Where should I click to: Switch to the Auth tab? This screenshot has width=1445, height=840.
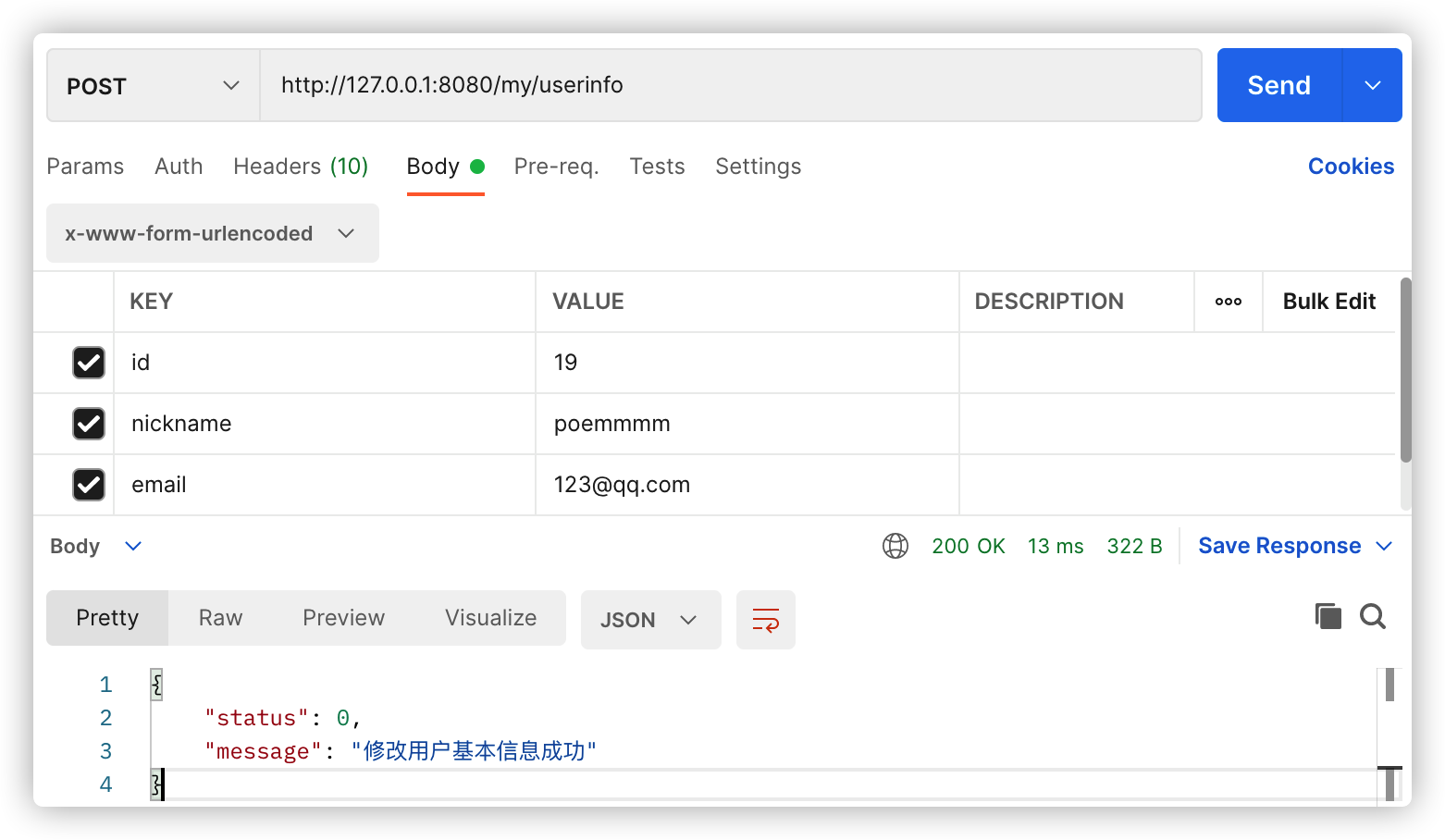pos(179,167)
